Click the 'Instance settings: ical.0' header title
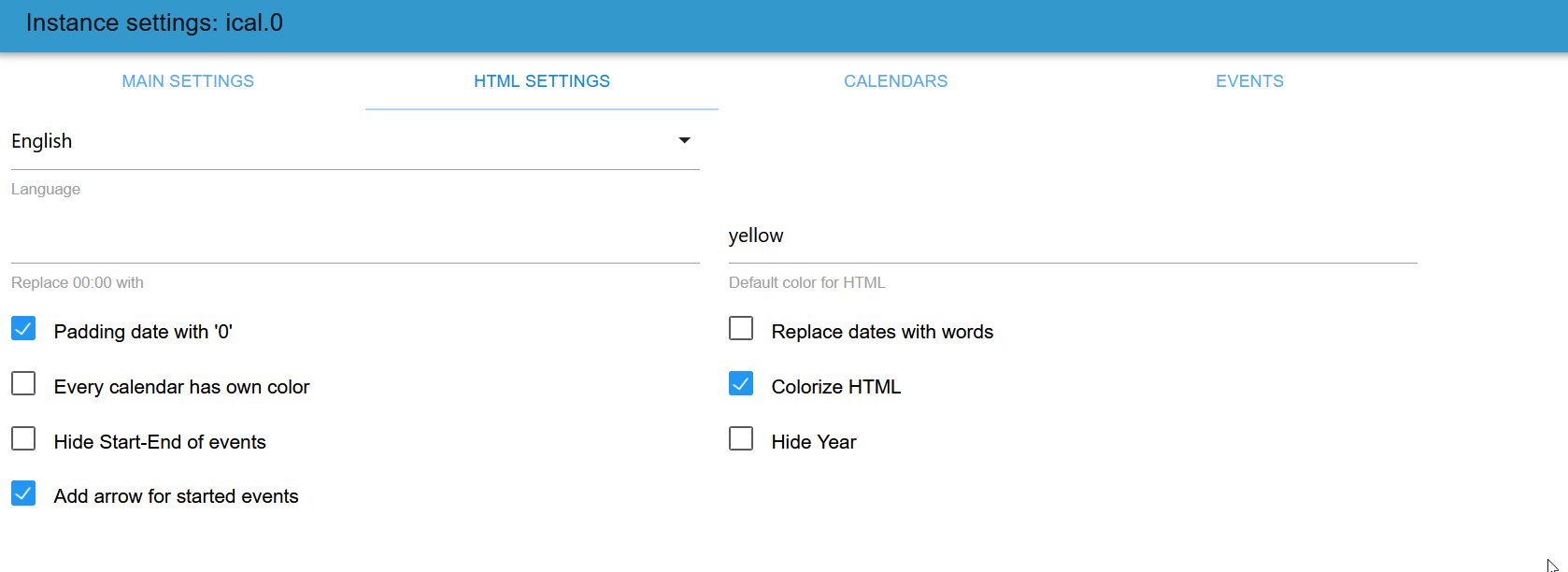The height and width of the screenshot is (572, 1568). (x=154, y=23)
